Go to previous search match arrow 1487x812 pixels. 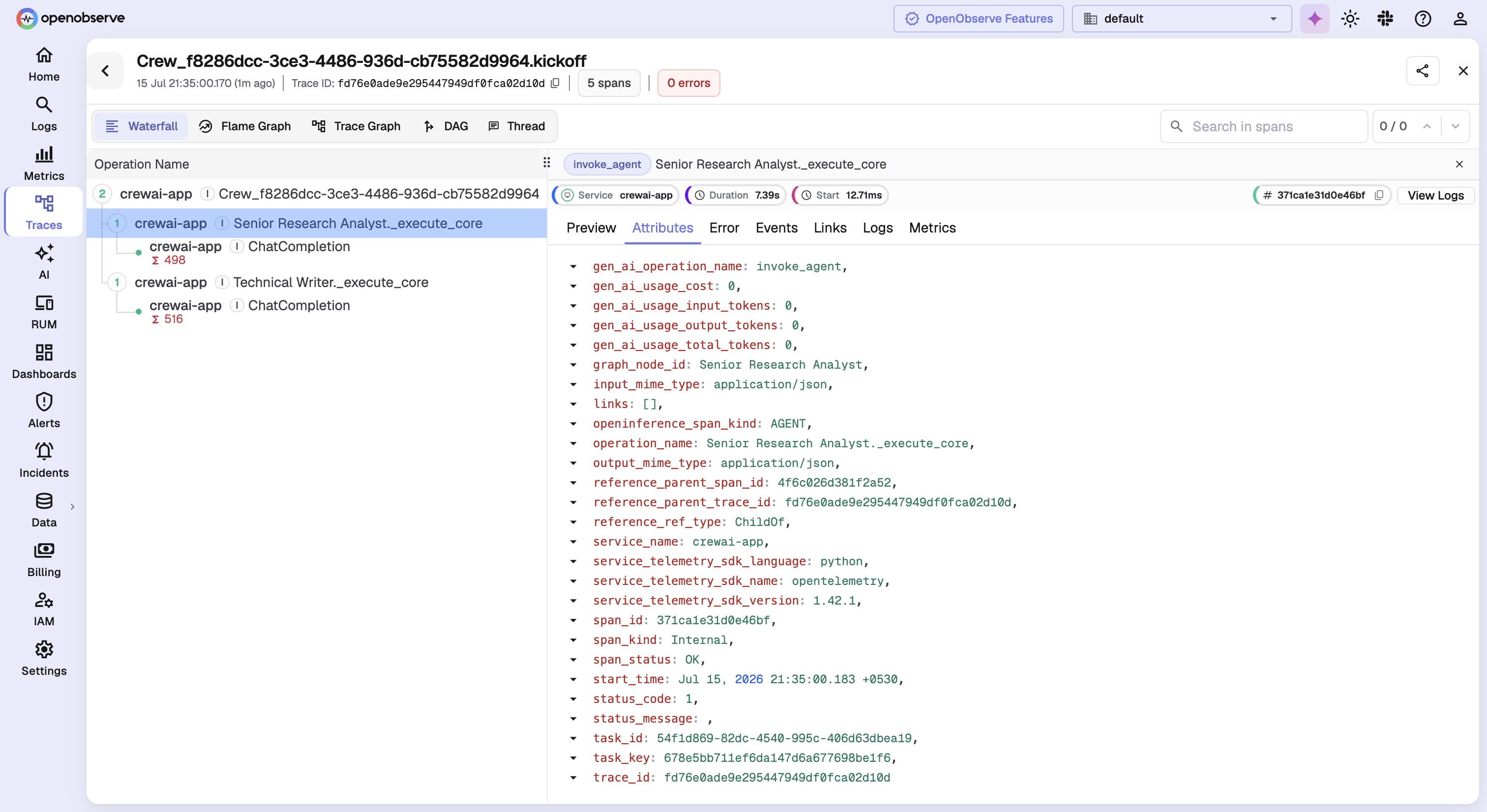coord(1427,126)
